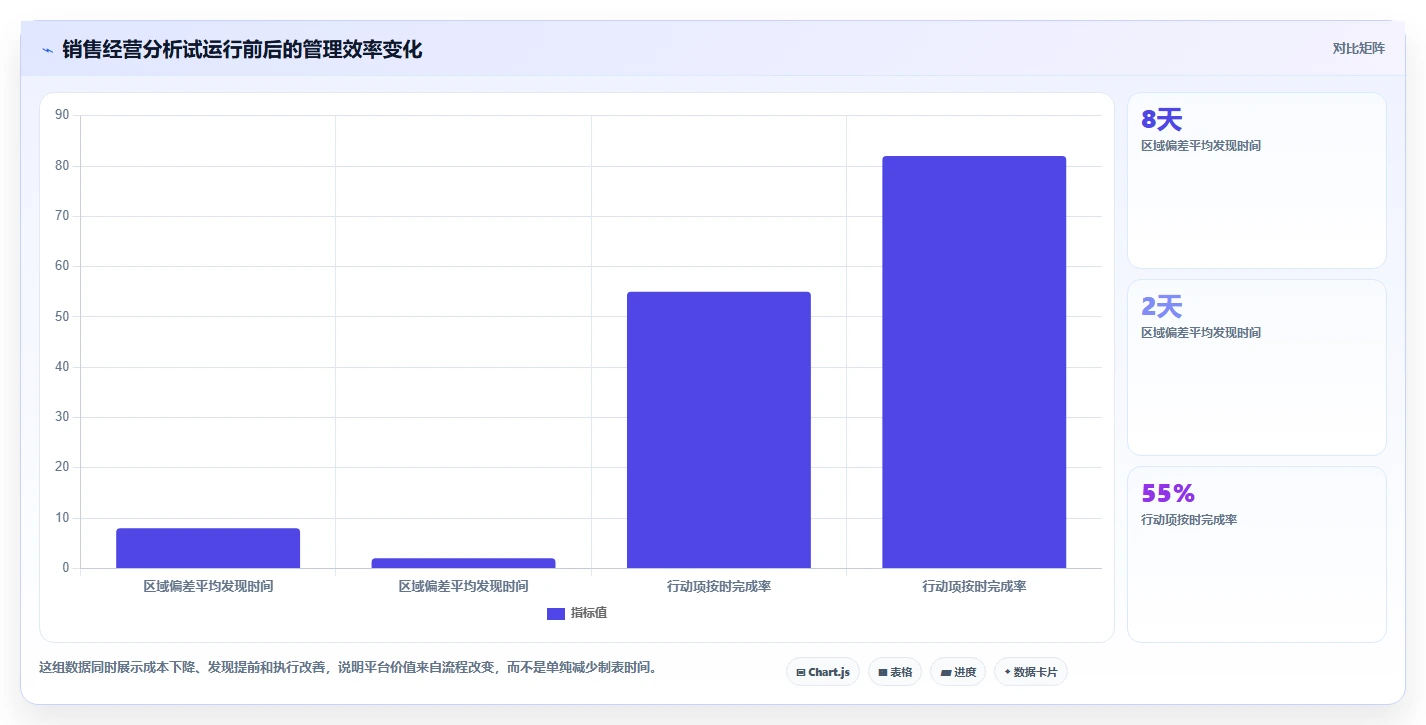The width and height of the screenshot is (1426, 725).
Task: Click the trend icon beside the dashboard title
Action: [x=47, y=50]
